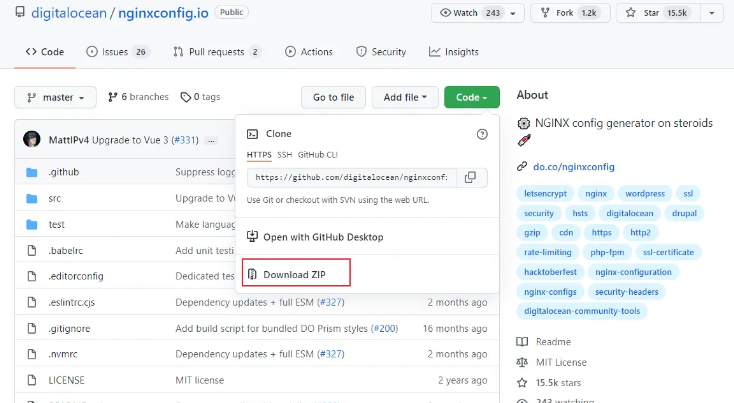Open the Star lists dropdown arrow
This screenshot has width=734, height=403.
[712, 13]
